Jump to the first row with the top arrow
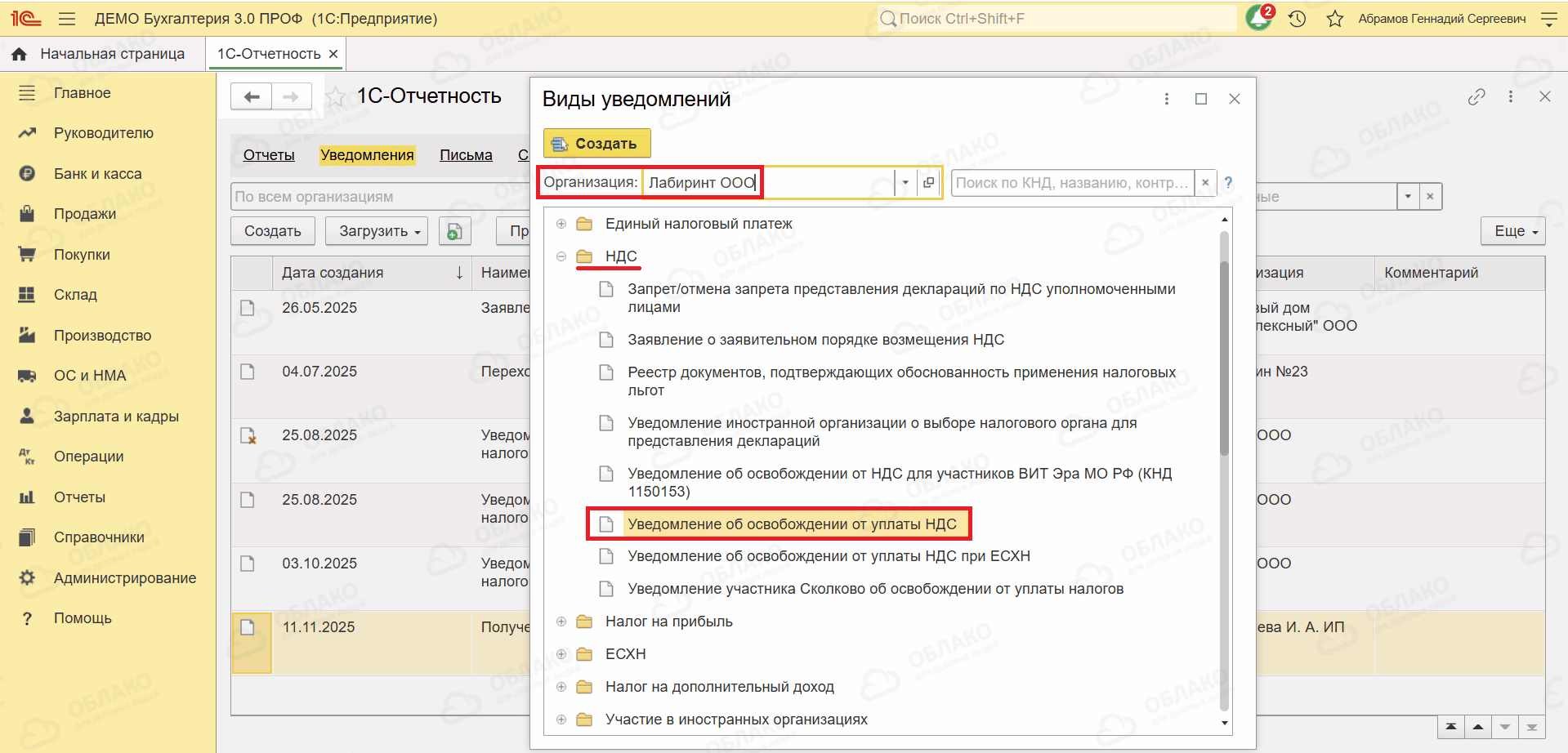The width and height of the screenshot is (1568, 753). 1450,727
